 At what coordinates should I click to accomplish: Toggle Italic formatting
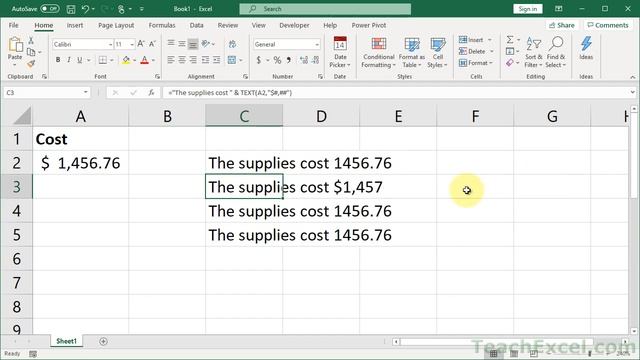pyautogui.click(x=69, y=60)
